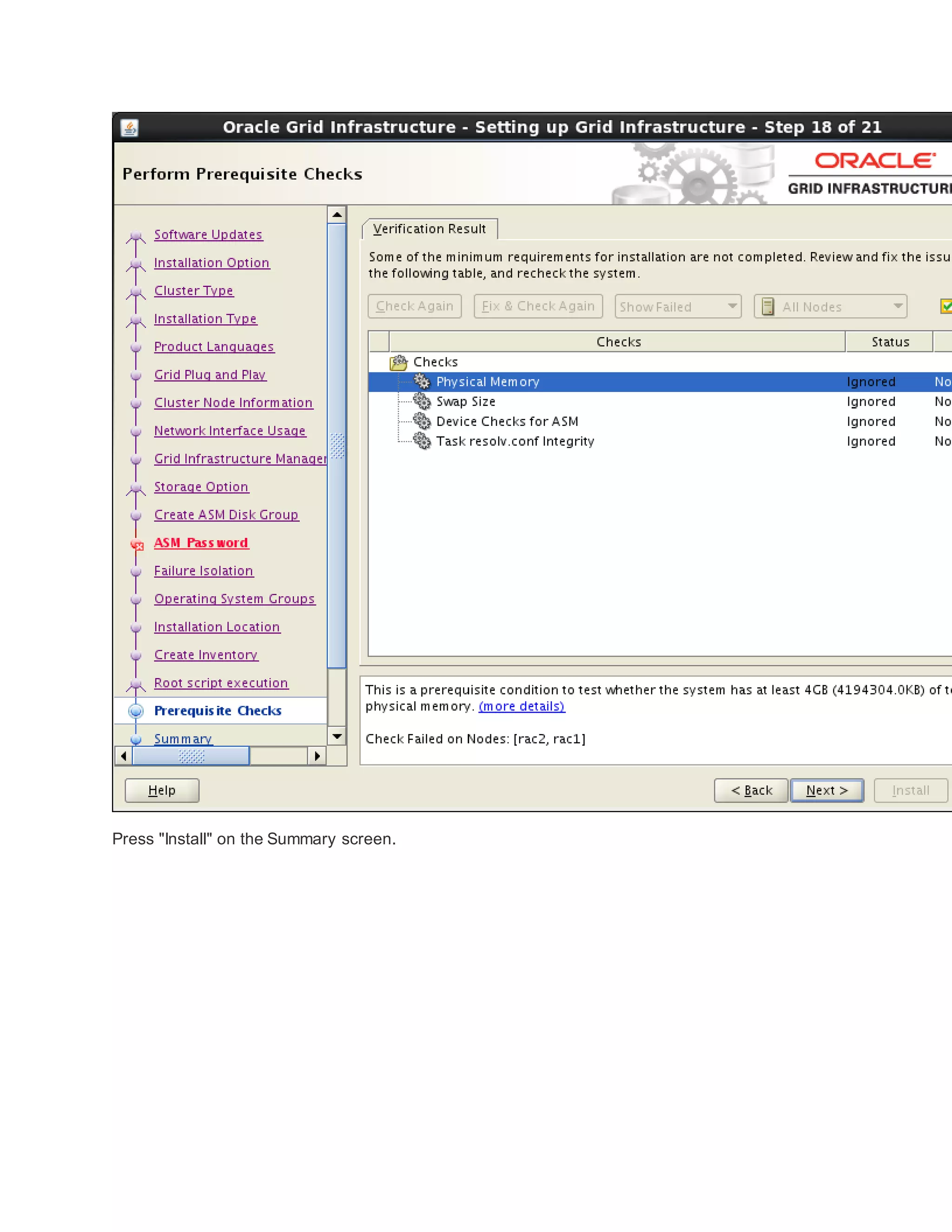Click the Check Again button
Image resolution: width=952 pixels, height=1232 pixels.
tap(415, 306)
